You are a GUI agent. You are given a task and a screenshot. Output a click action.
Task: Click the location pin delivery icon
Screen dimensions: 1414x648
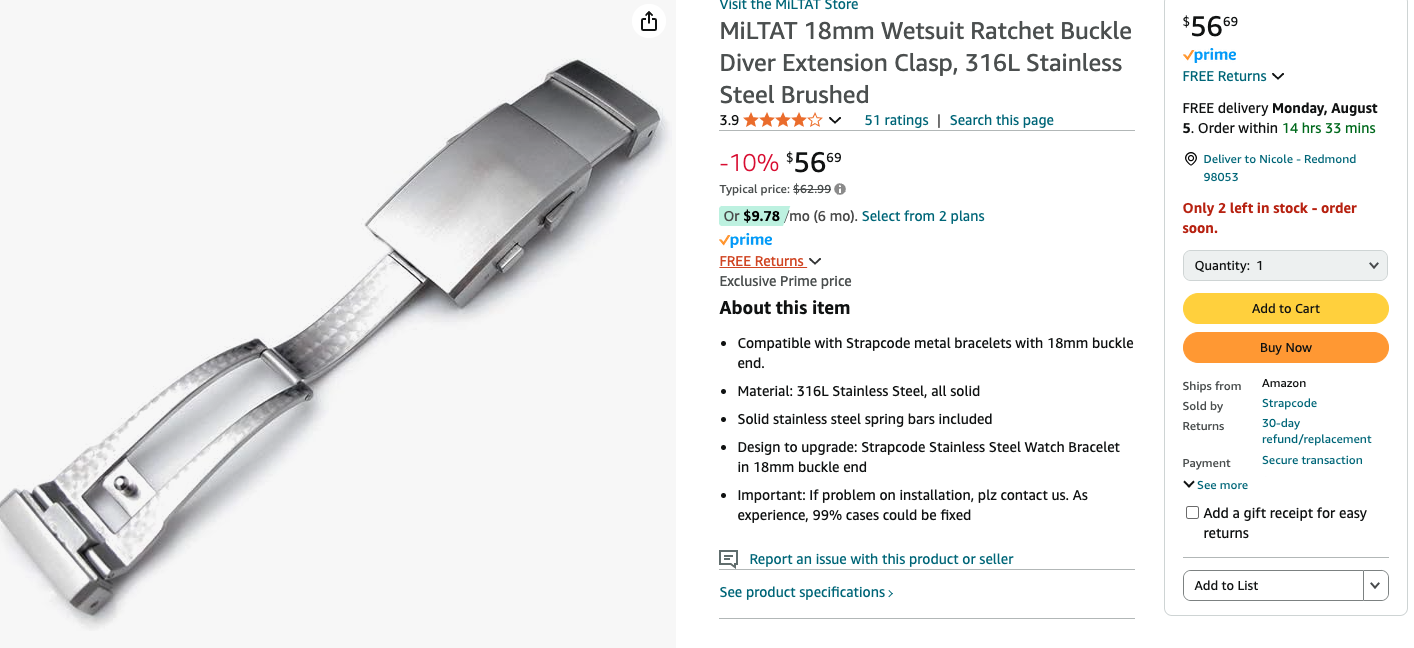1190,159
